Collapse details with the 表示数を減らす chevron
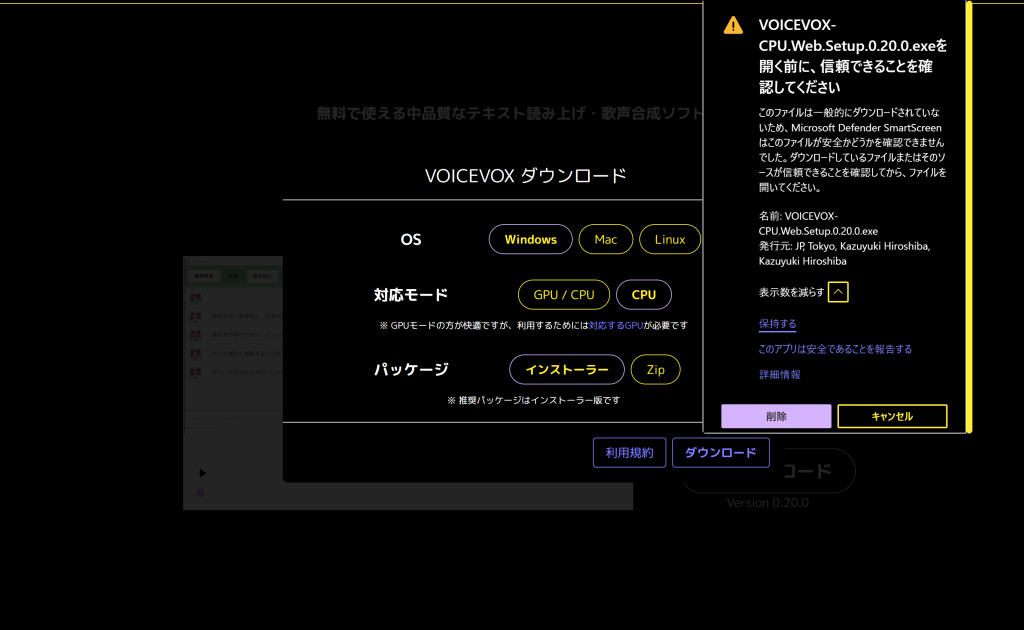This screenshot has width=1024, height=630. tap(838, 292)
